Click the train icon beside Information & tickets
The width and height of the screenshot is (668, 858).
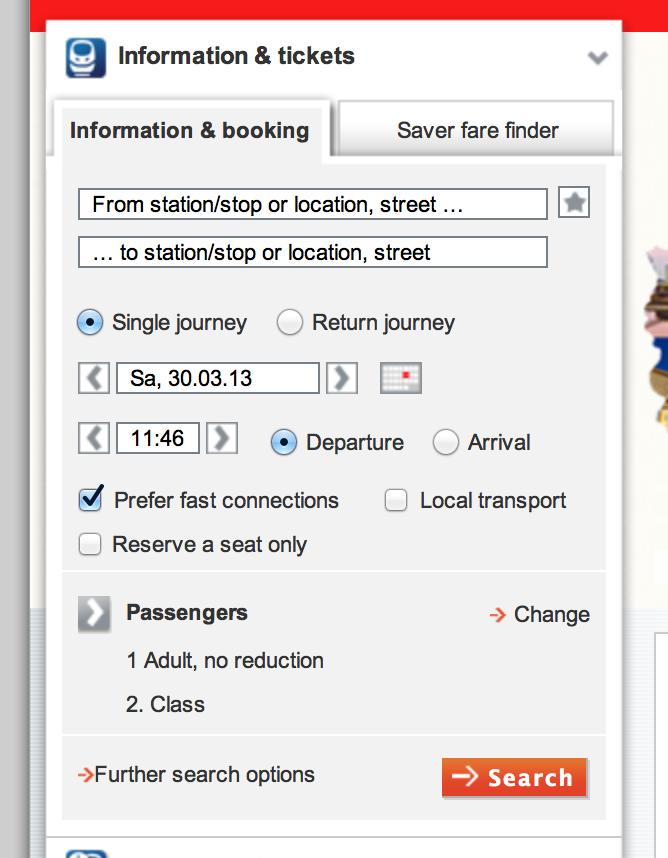tap(86, 57)
